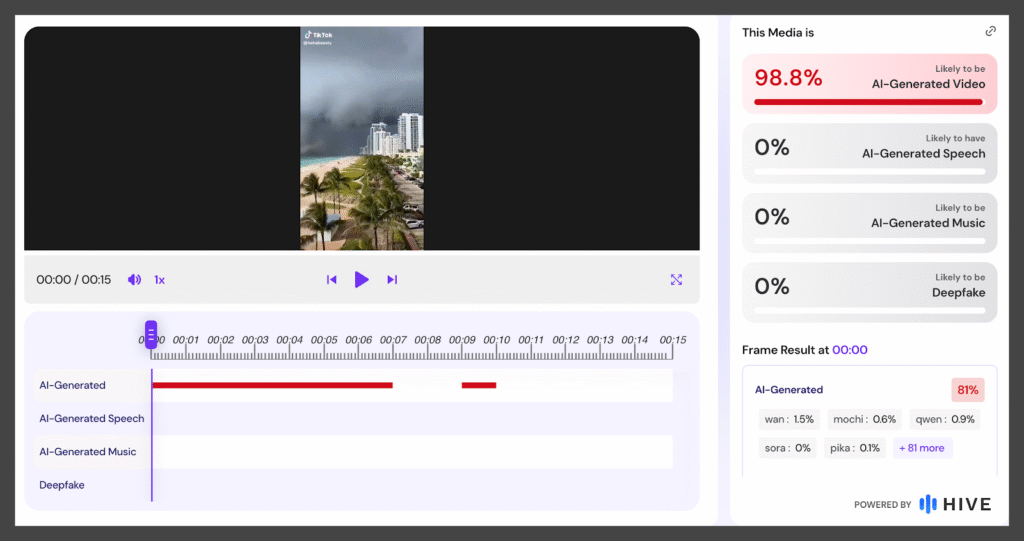Open the Deepfake result card
Viewport: 1024px width, 541px height.
(869, 291)
